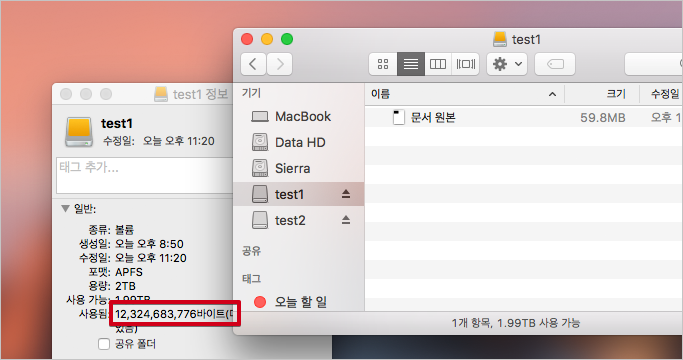Viewport: 683px width, 360px height.
Task: Select Data HD in the sidebar
Action: tap(299, 143)
